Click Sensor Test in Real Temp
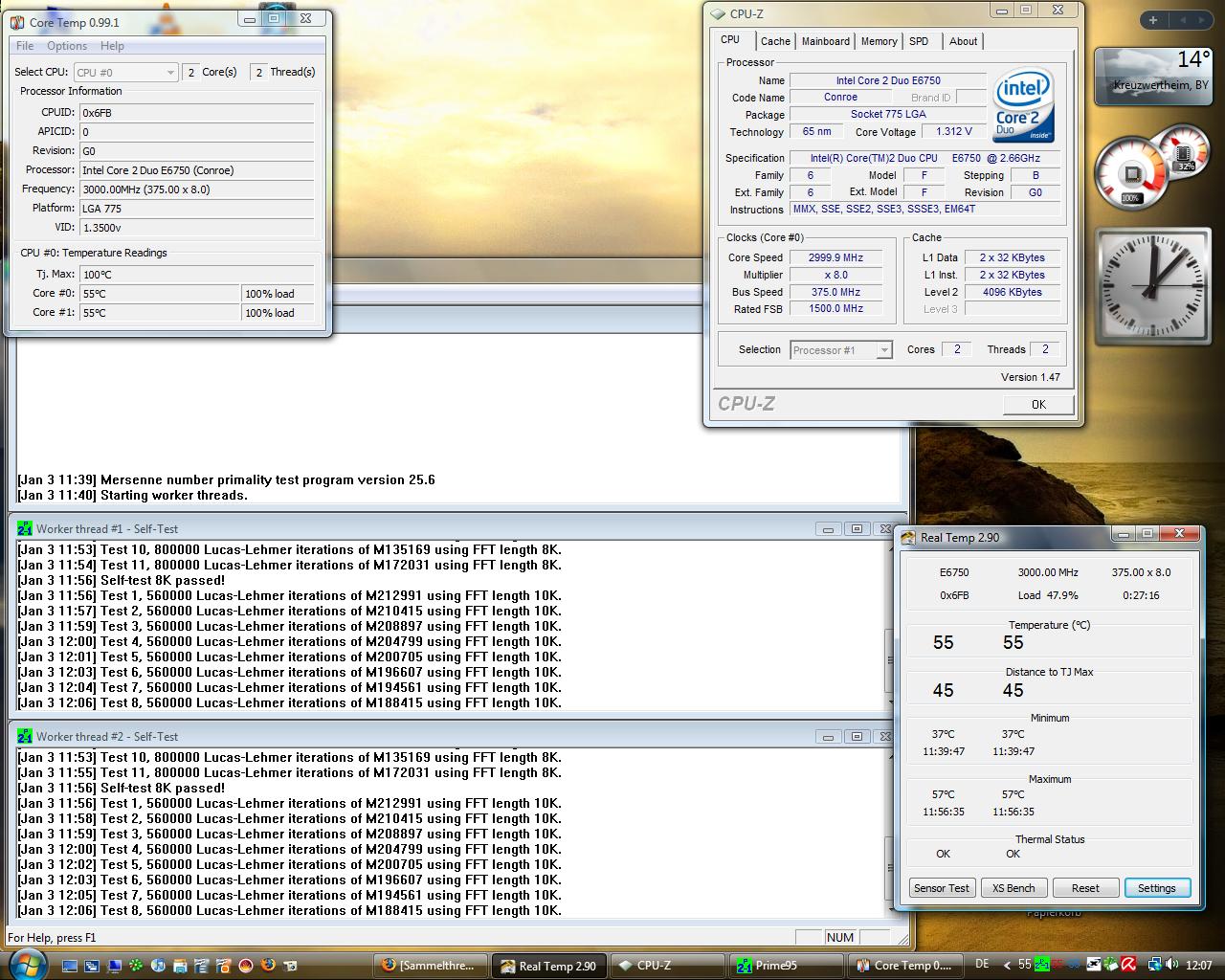Image resolution: width=1225 pixels, height=980 pixels. click(942, 888)
